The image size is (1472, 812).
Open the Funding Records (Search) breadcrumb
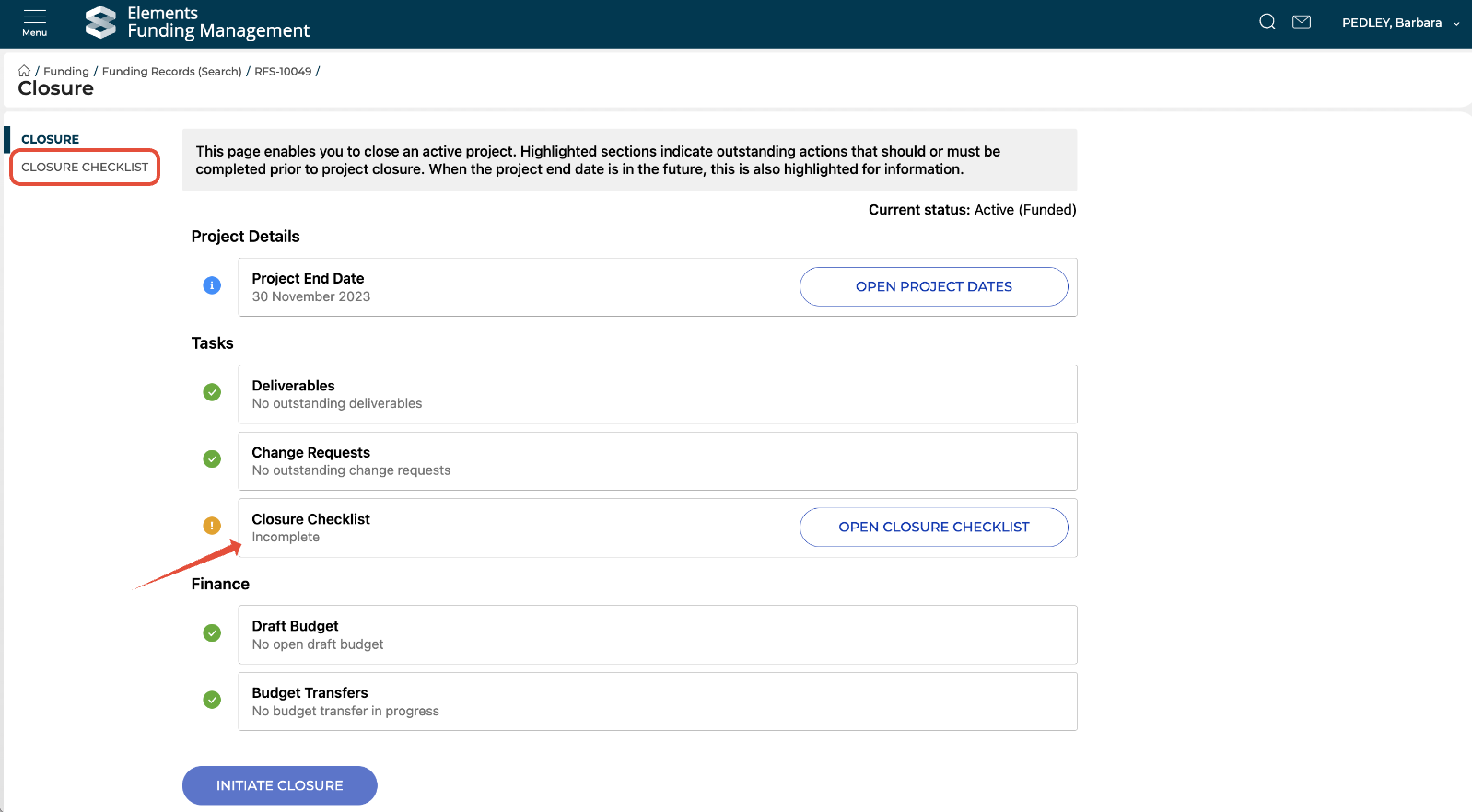tap(171, 71)
